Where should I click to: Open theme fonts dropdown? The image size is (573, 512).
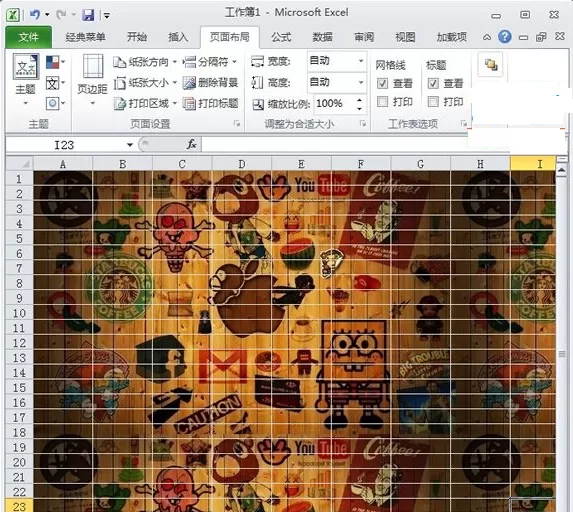click(56, 83)
